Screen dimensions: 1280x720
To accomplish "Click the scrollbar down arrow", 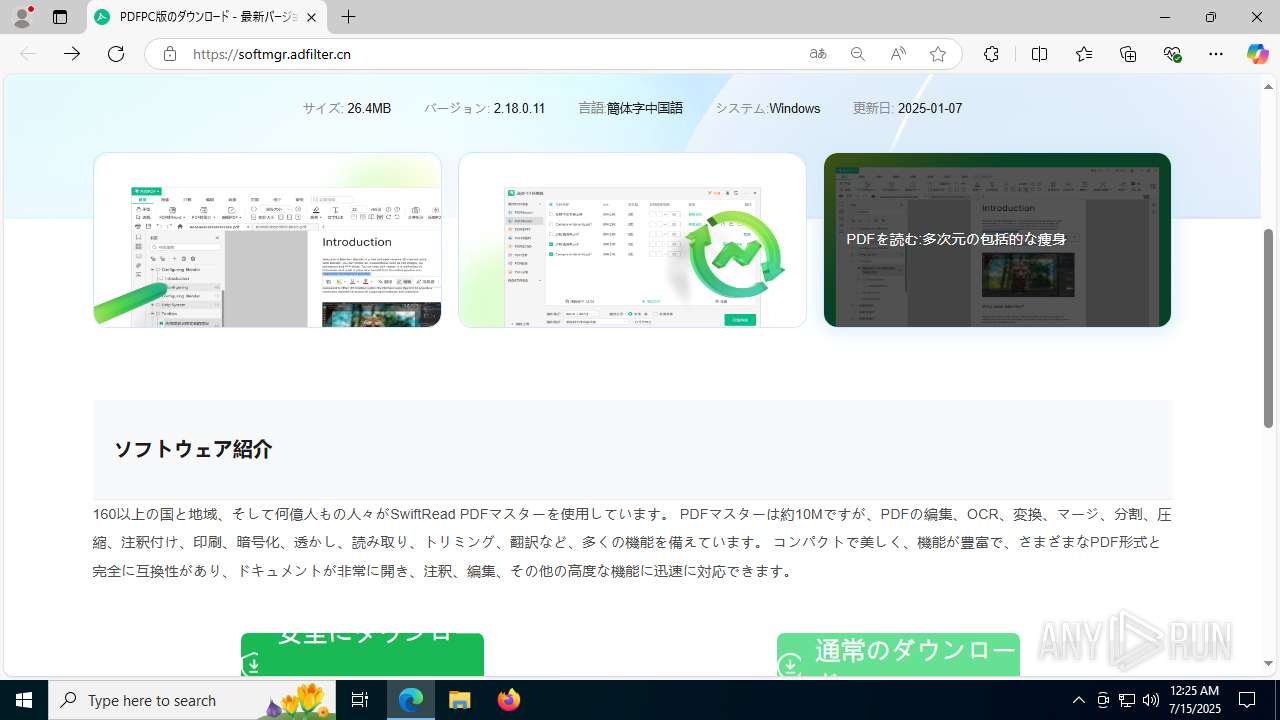I will (1268, 663).
